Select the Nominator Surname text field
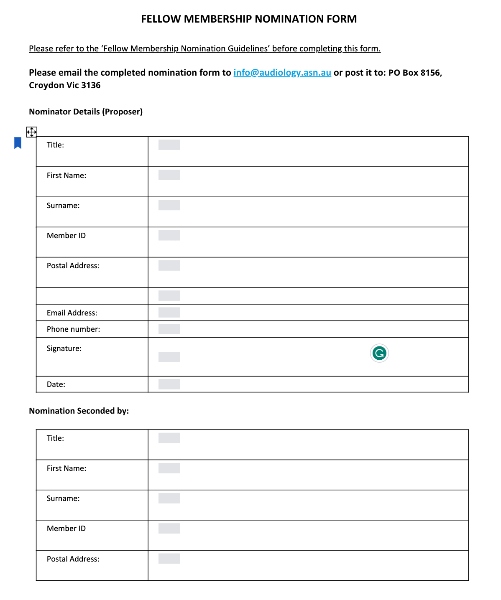The width and height of the screenshot is (501, 600). 169,205
